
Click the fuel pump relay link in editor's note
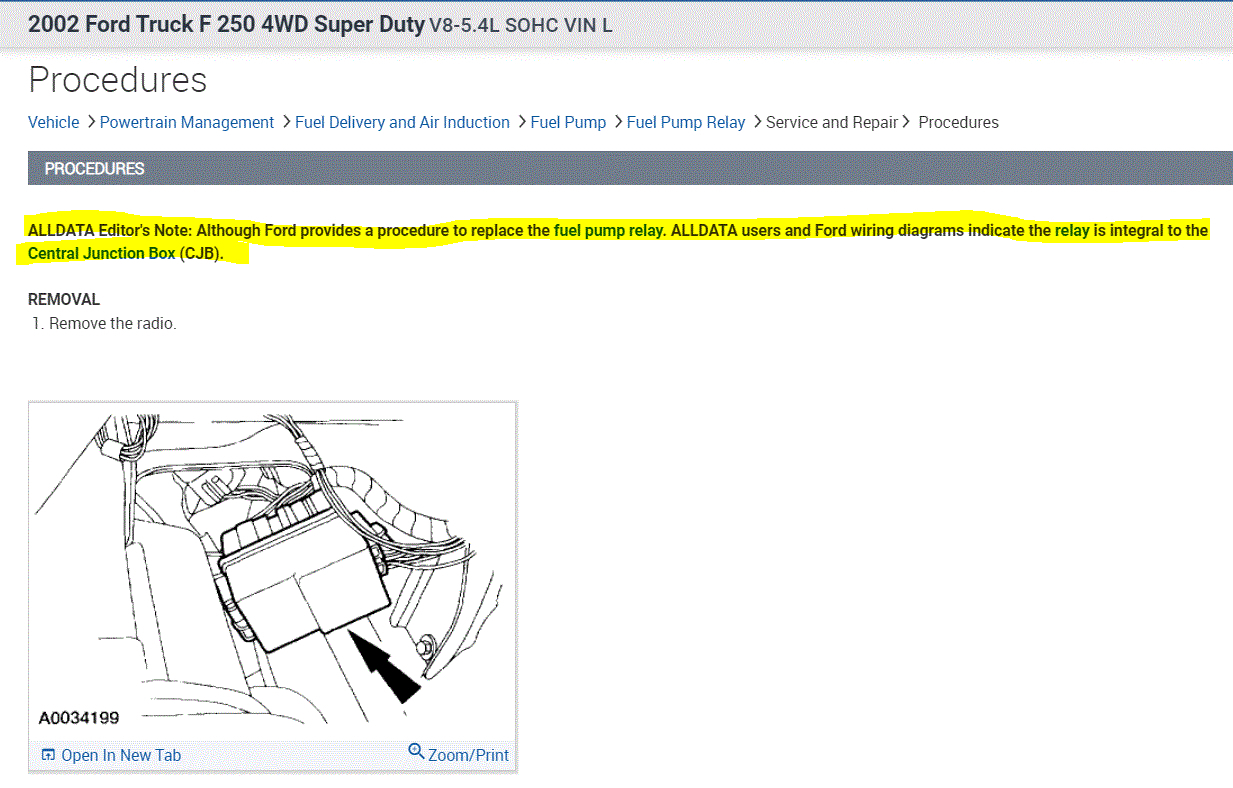click(x=608, y=231)
